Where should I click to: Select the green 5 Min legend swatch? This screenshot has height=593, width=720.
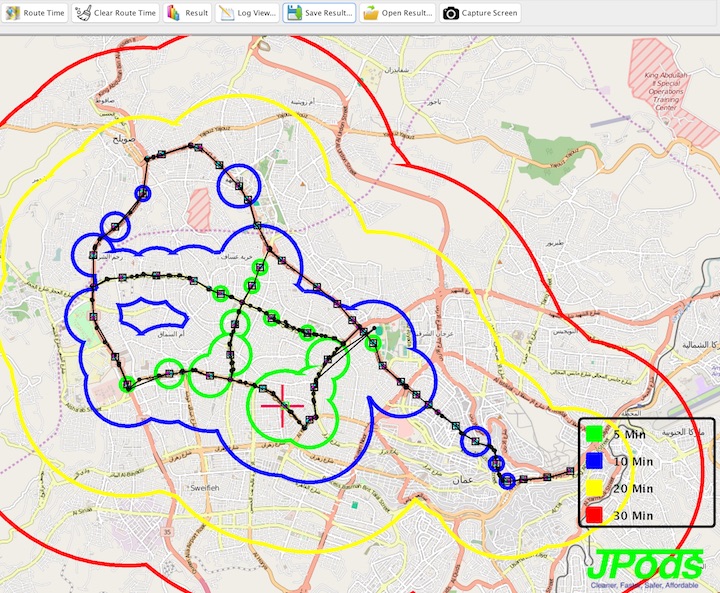(594, 434)
